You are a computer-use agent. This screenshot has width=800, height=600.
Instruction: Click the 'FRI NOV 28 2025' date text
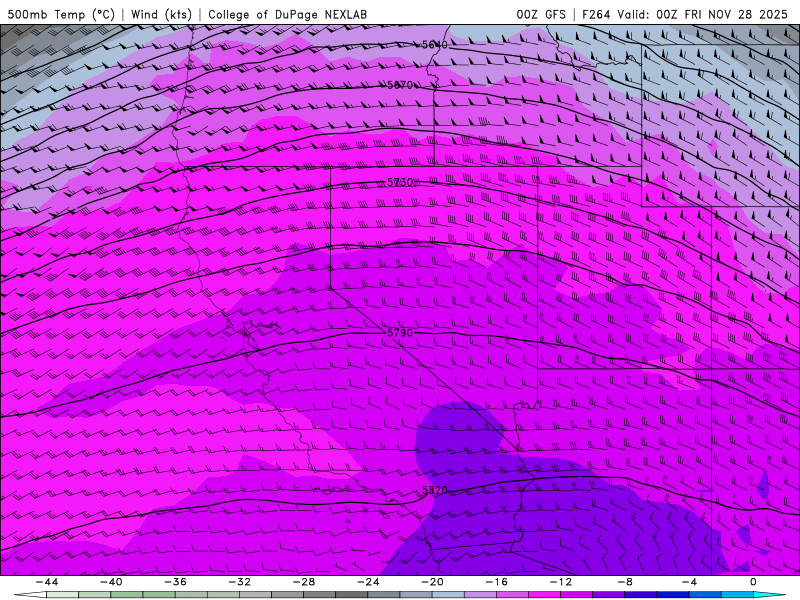(x=736, y=14)
